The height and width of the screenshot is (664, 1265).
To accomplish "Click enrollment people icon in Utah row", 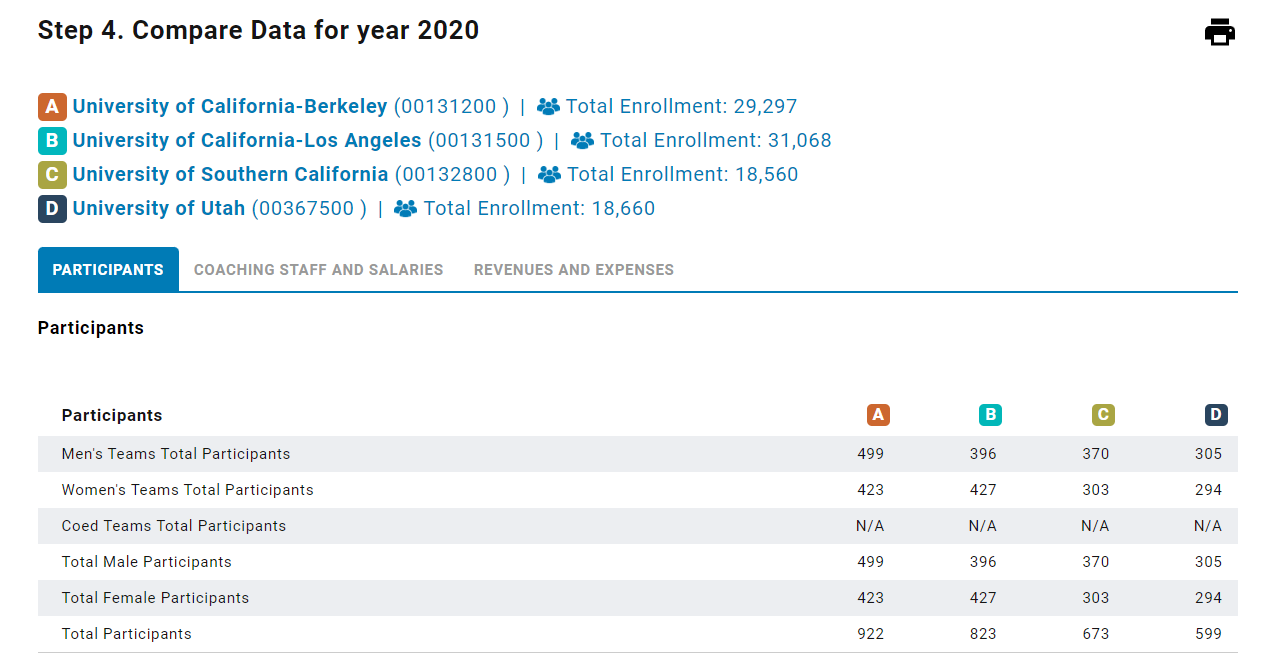I will (x=405, y=209).
